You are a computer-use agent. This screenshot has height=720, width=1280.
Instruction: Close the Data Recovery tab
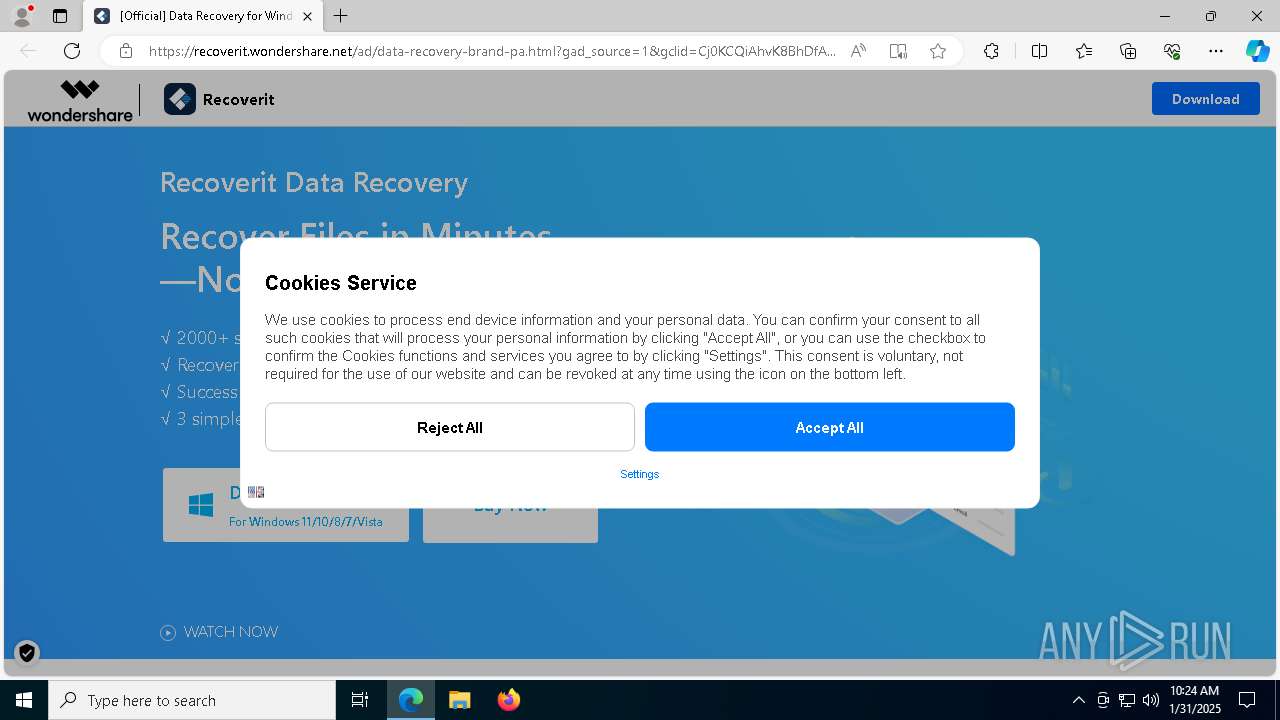307,16
